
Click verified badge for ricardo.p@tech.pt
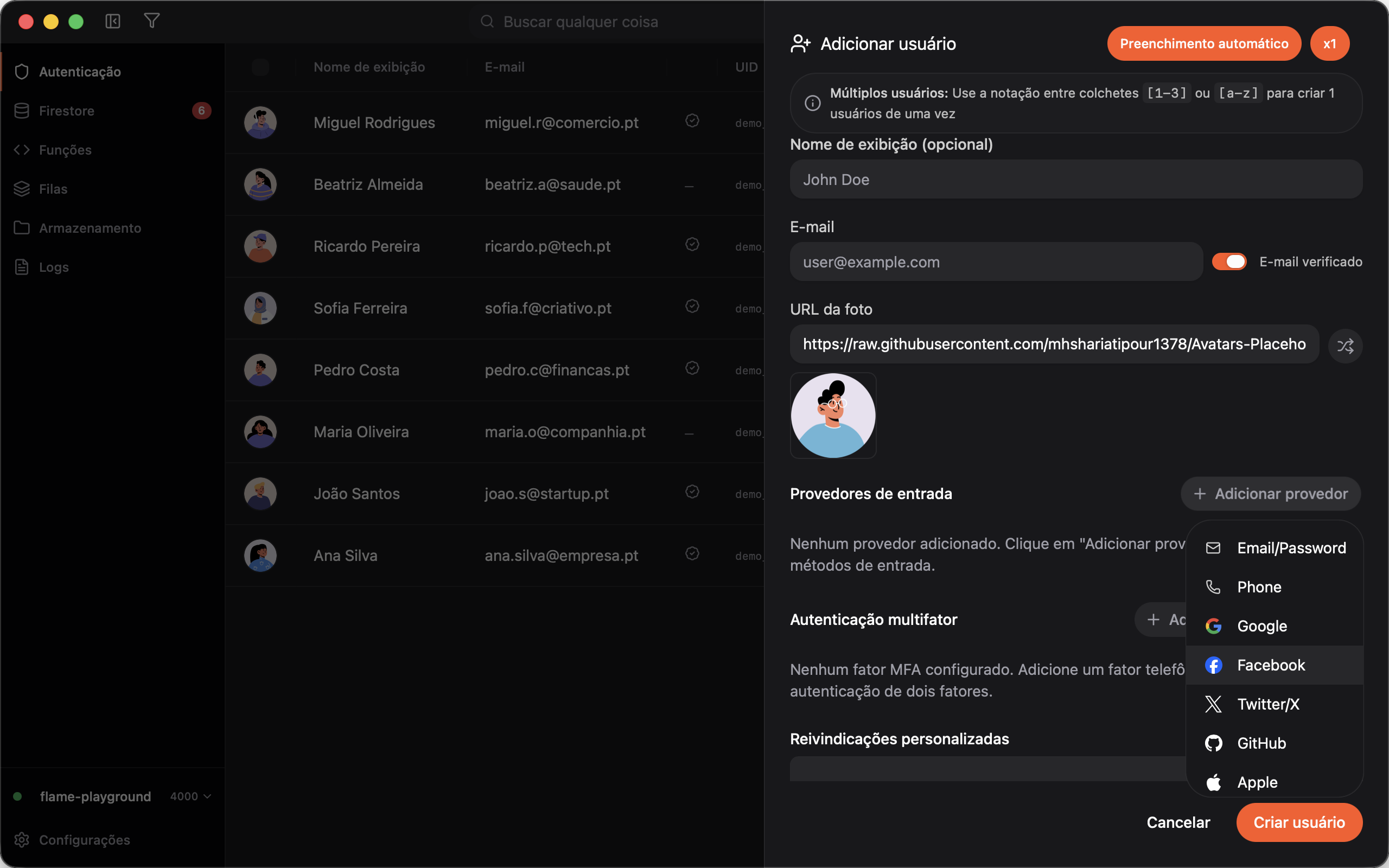[692, 245]
